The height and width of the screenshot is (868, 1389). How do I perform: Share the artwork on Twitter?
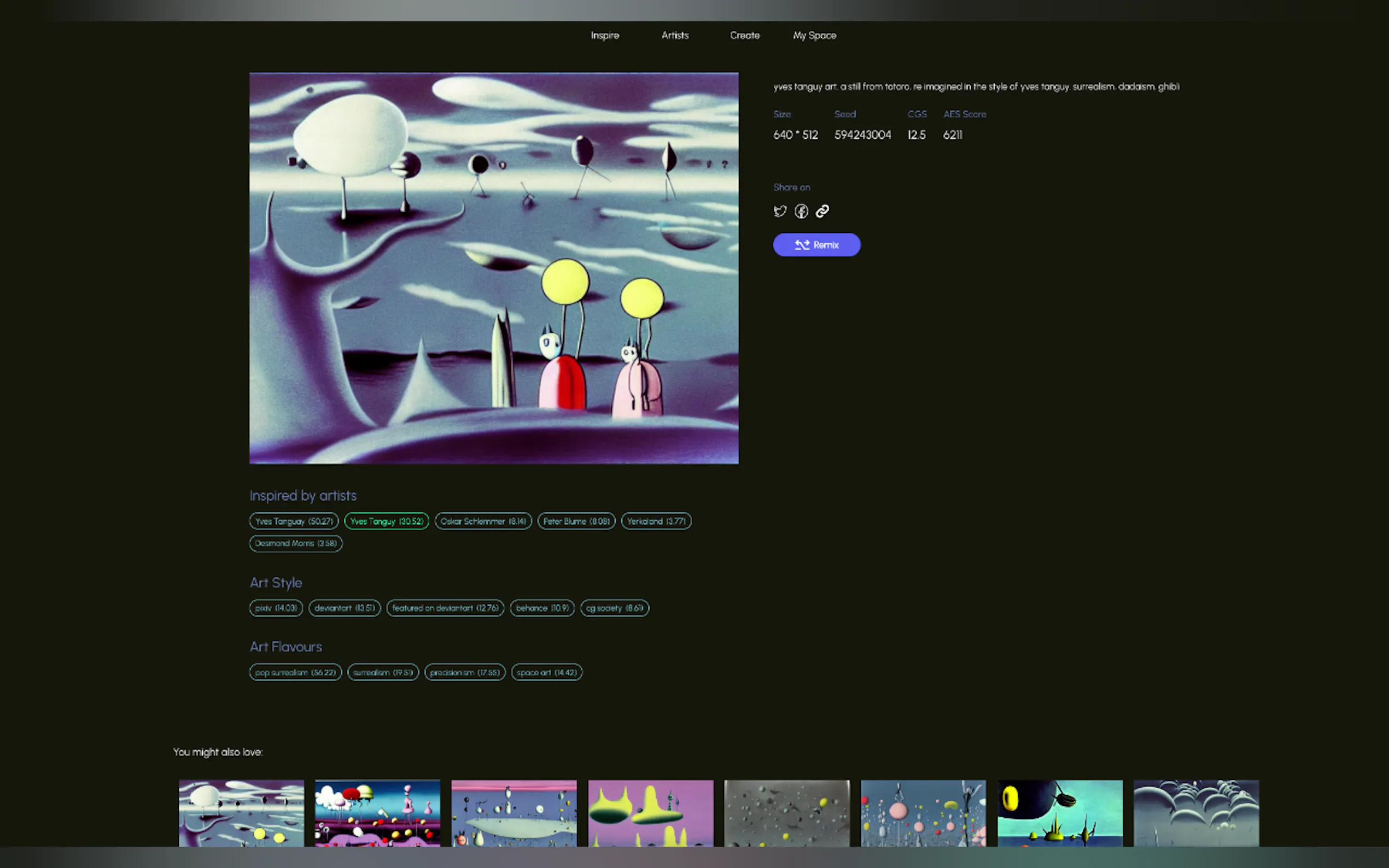click(779, 211)
